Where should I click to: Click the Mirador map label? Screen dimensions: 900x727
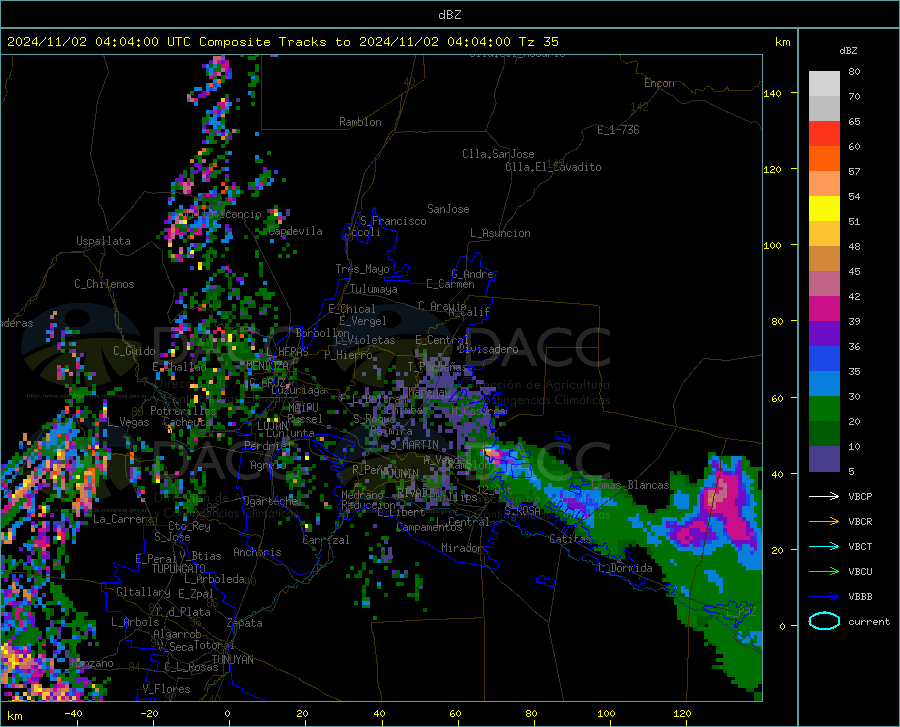[462, 548]
